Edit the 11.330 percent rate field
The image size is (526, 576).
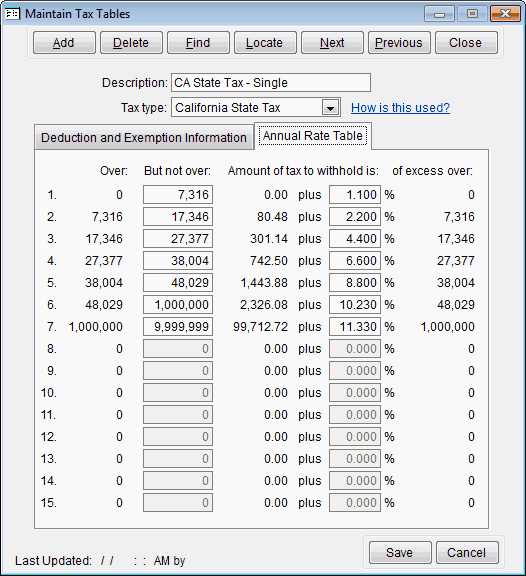click(355, 327)
